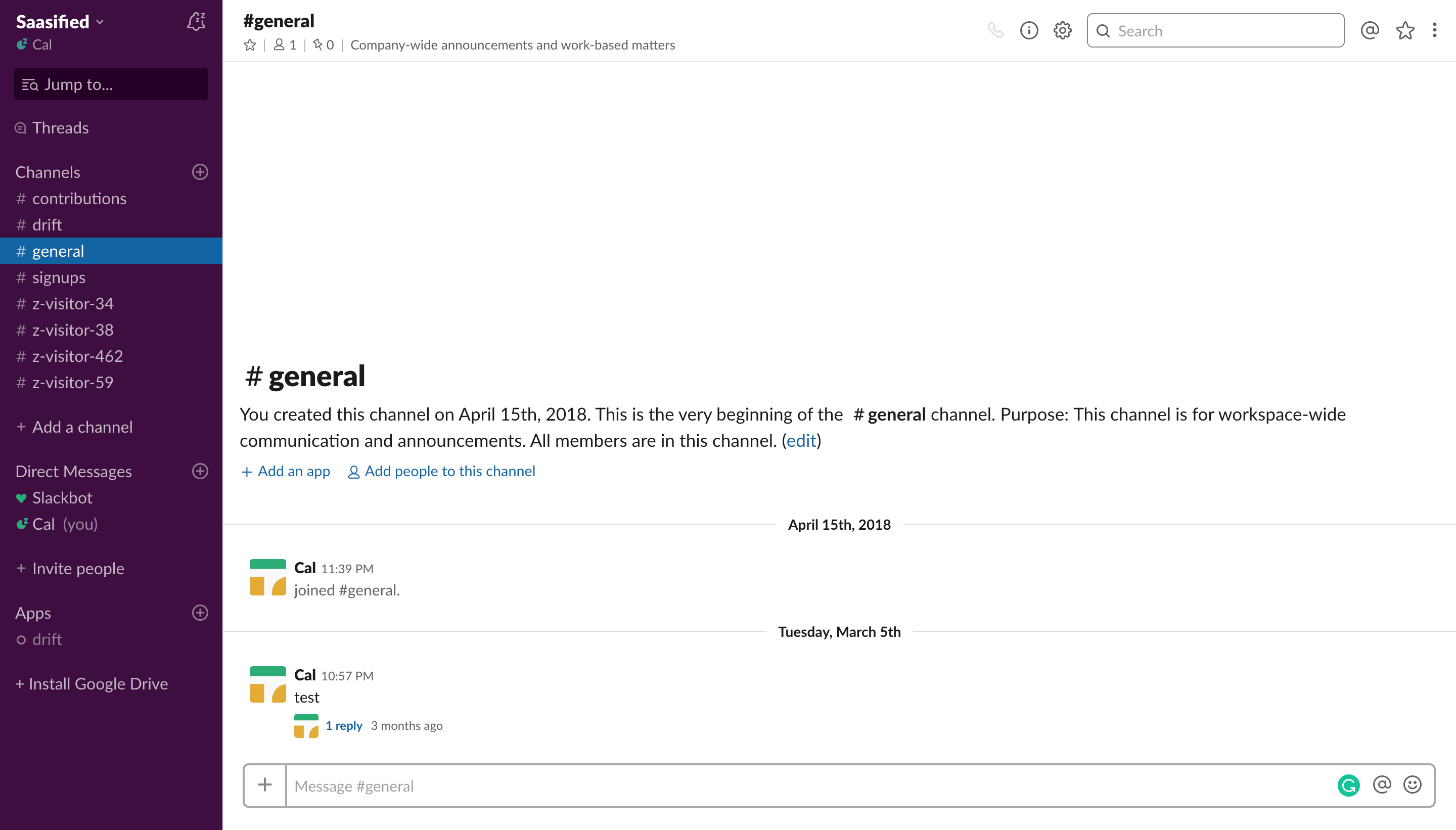The height and width of the screenshot is (830, 1456).
Task: Click the 11:39 PM timestamp
Action: pyautogui.click(x=347, y=569)
